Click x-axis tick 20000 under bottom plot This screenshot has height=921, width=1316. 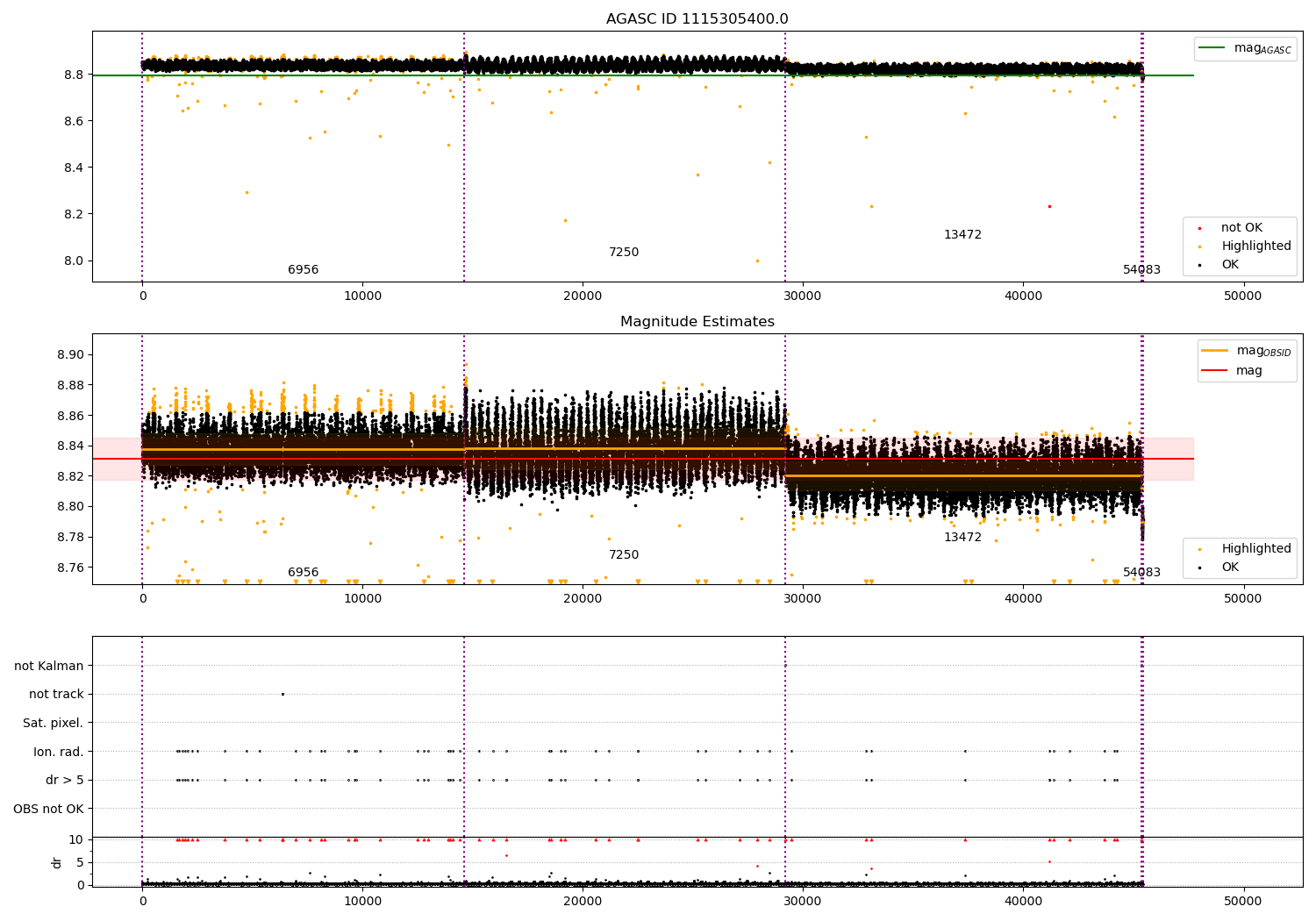click(583, 901)
